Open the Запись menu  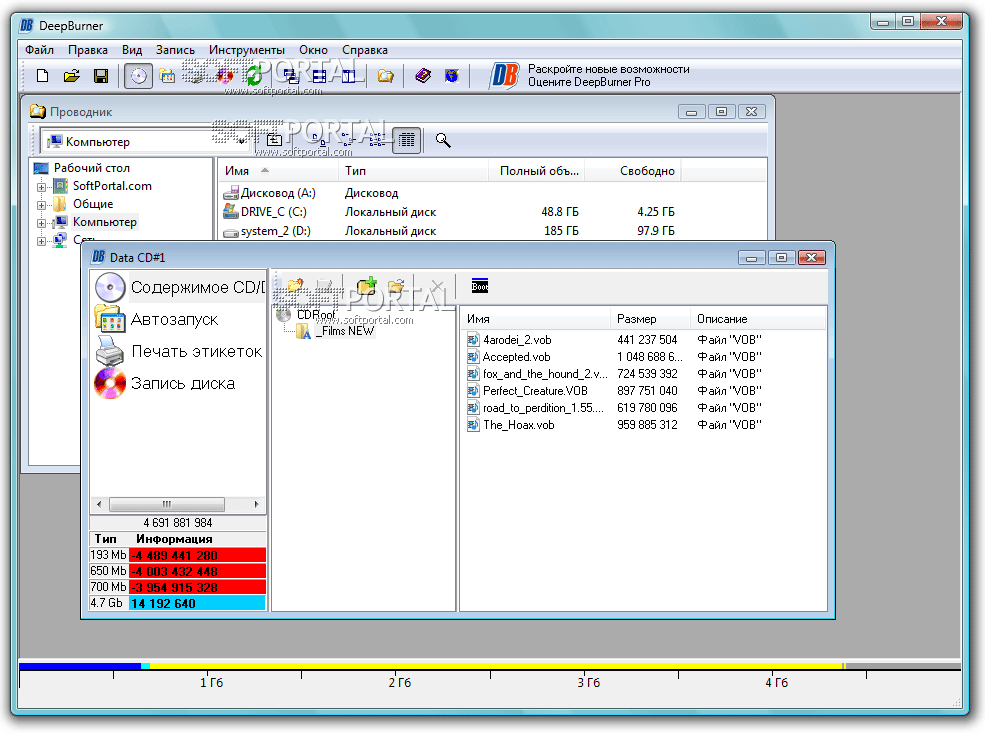tap(175, 50)
